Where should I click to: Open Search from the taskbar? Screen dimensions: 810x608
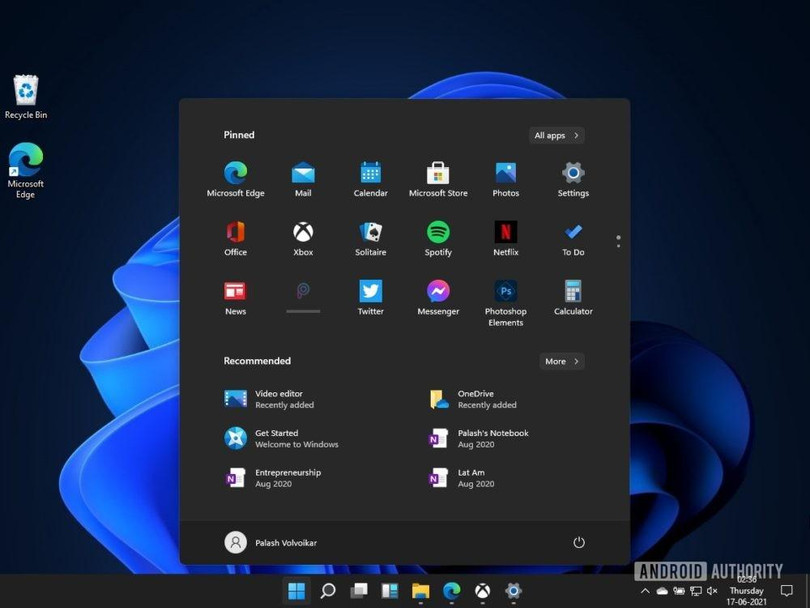pyautogui.click(x=327, y=590)
